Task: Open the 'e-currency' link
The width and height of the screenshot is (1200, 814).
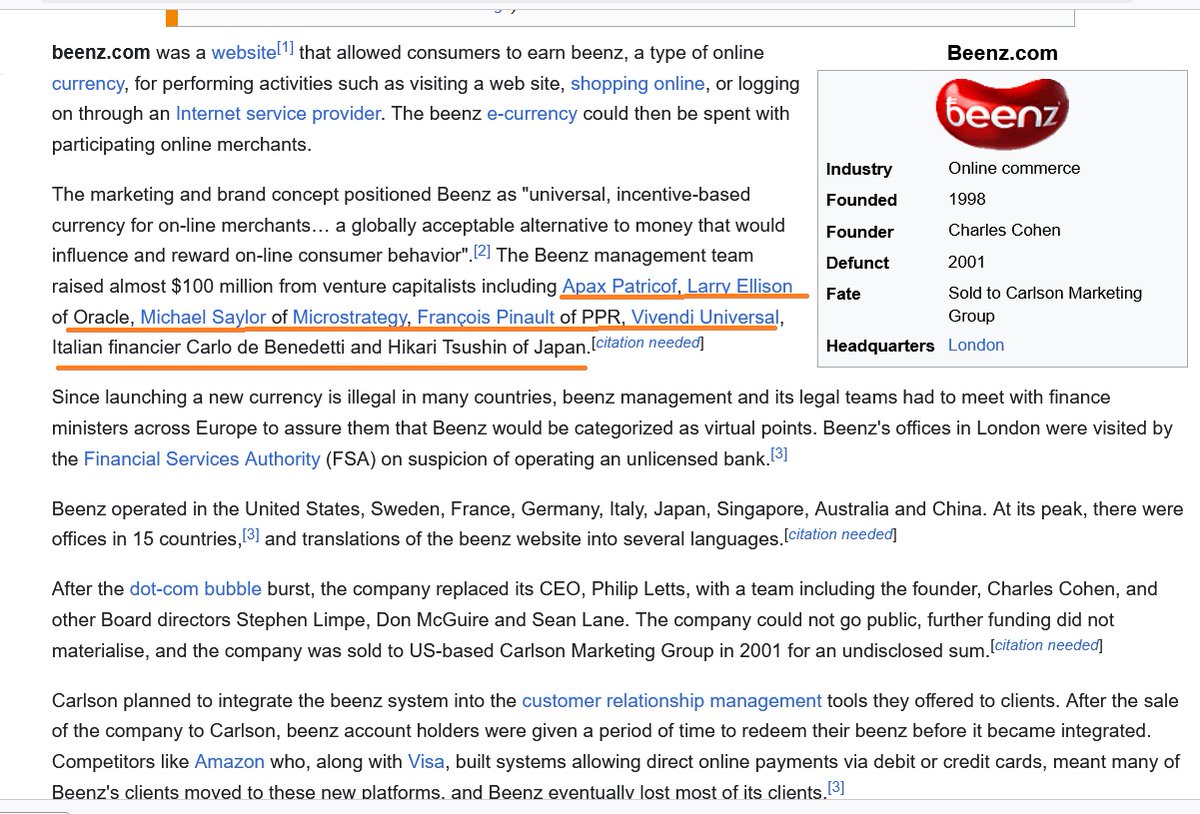Action: (531, 114)
